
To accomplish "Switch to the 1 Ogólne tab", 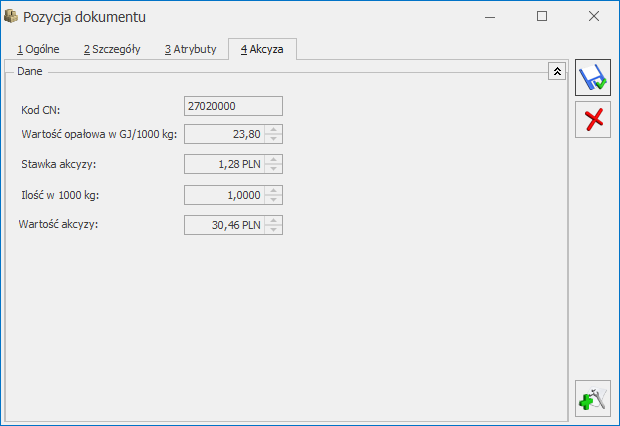I will click(x=38, y=49).
